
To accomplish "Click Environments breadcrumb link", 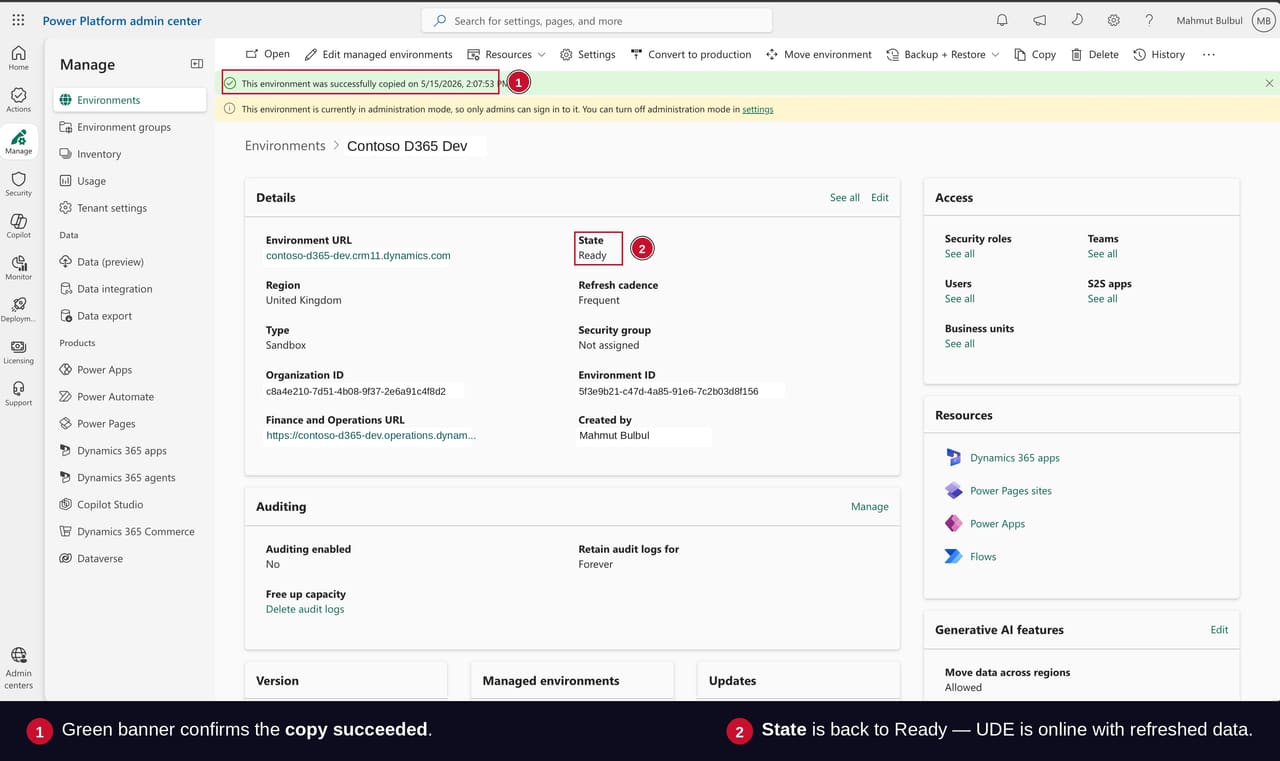I will [285, 146].
